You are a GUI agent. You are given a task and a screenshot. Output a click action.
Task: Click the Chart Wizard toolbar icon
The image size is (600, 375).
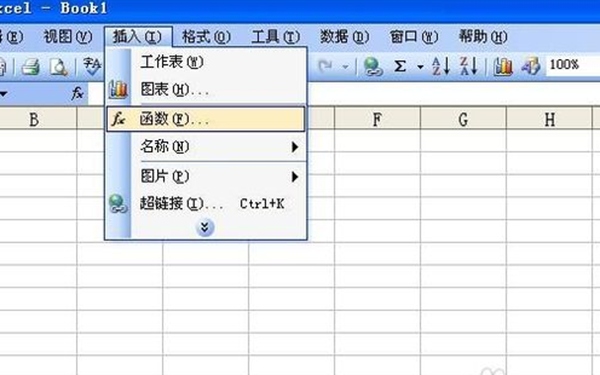click(503, 66)
